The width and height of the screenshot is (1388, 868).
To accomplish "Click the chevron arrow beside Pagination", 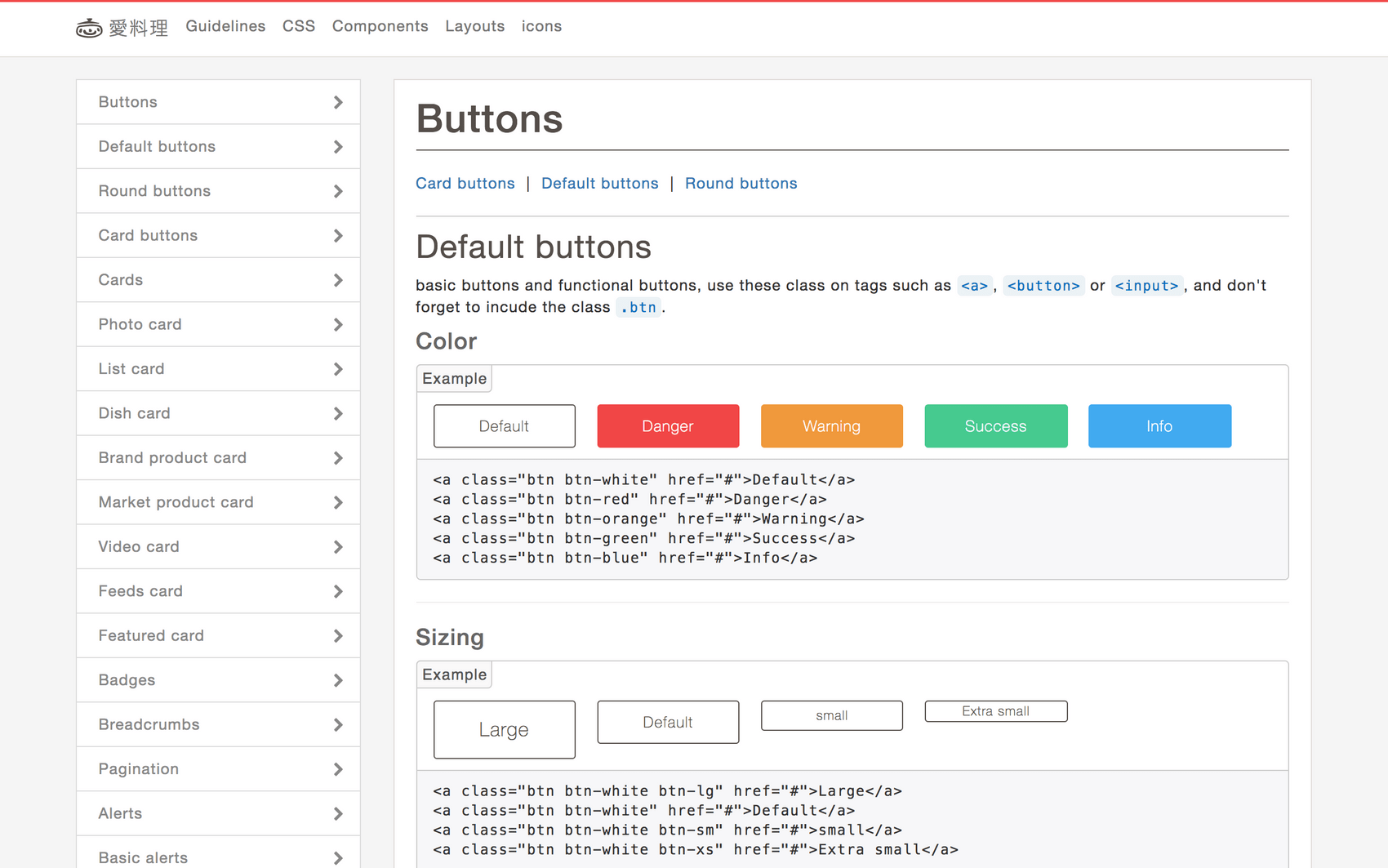I will [338, 769].
